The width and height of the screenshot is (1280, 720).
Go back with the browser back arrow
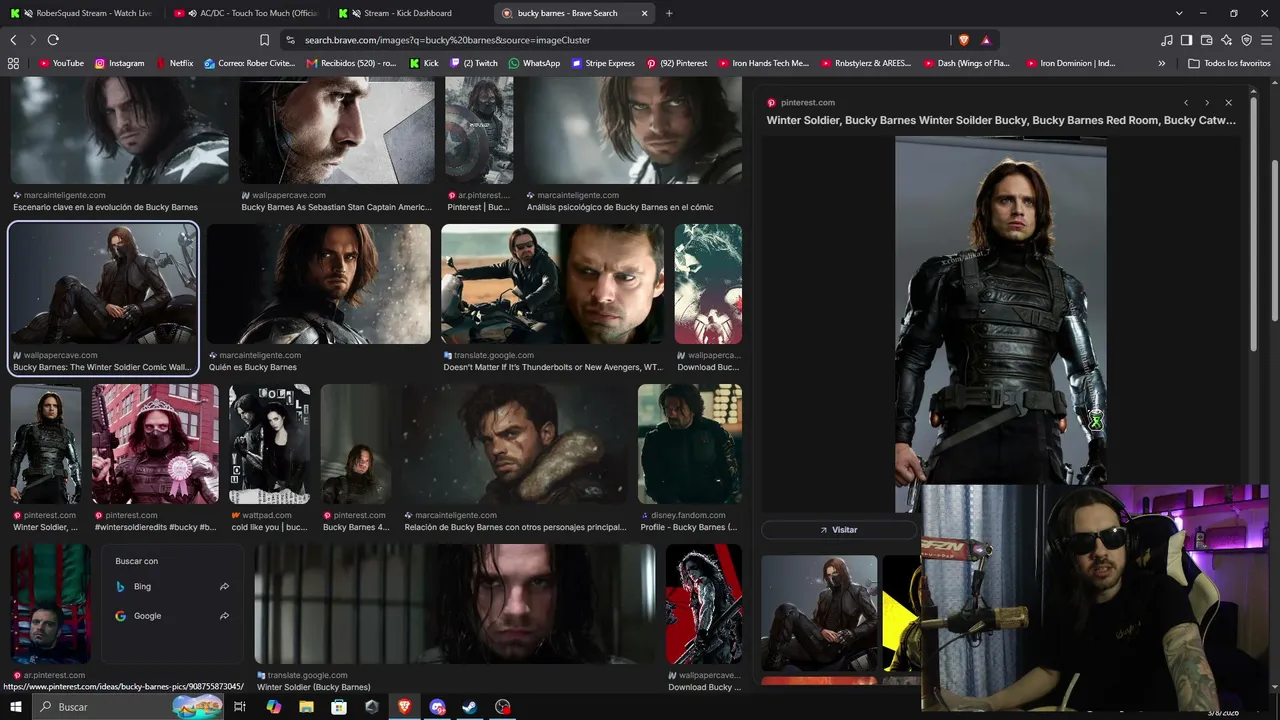(x=13, y=40)
